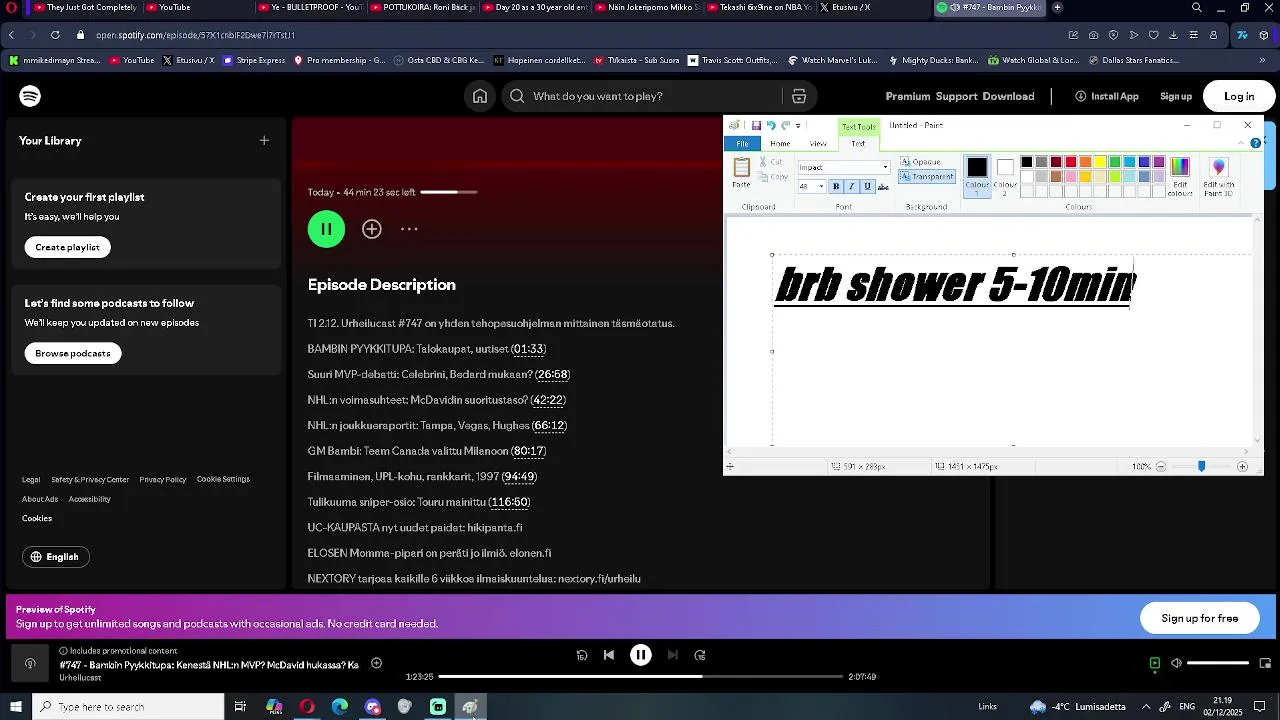Skip forward 15 seconds in player
1280x720 pixels.
coord(700,655)
